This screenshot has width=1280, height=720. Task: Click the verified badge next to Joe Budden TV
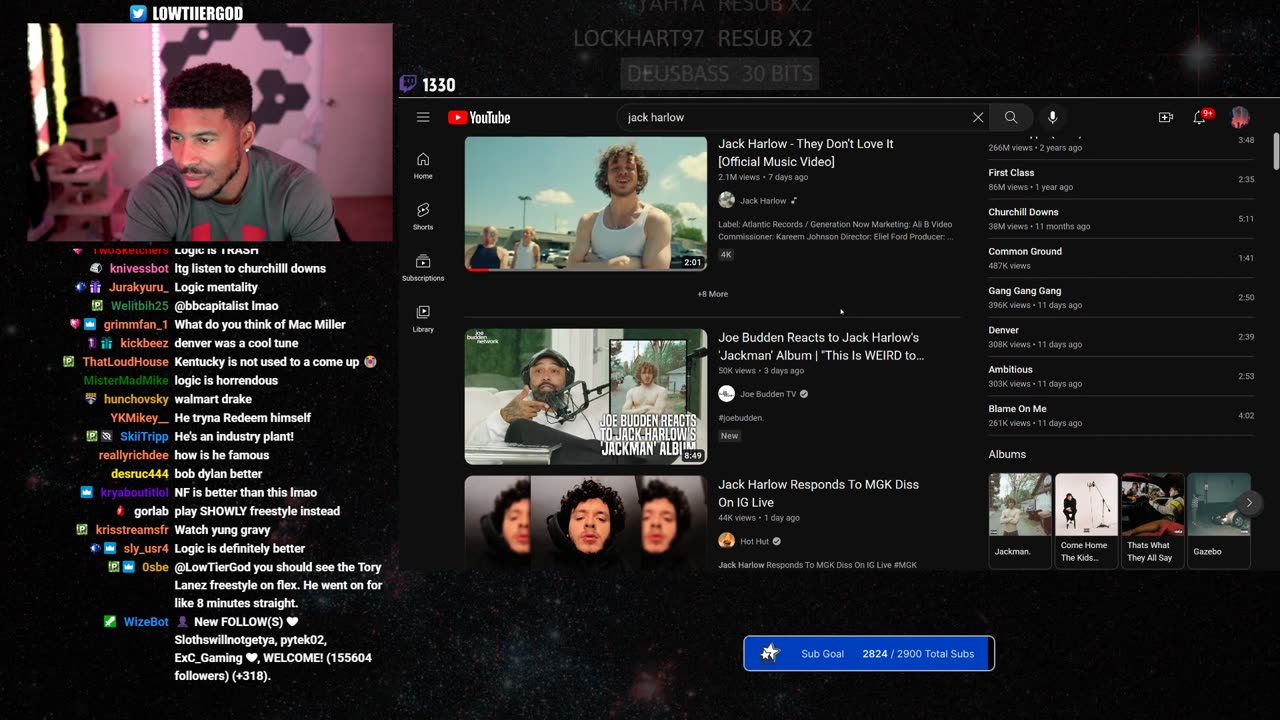click(x=804, y=394)
